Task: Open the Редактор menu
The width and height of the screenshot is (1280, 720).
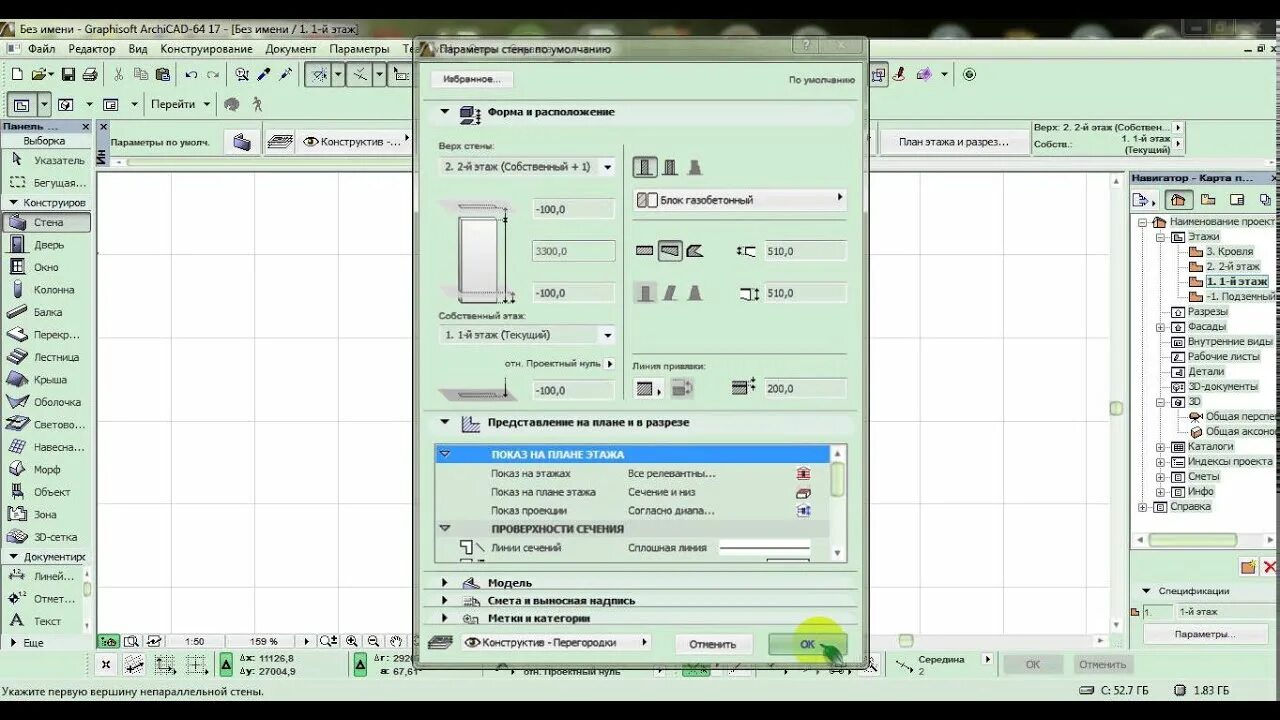Action: coord(92,48)
